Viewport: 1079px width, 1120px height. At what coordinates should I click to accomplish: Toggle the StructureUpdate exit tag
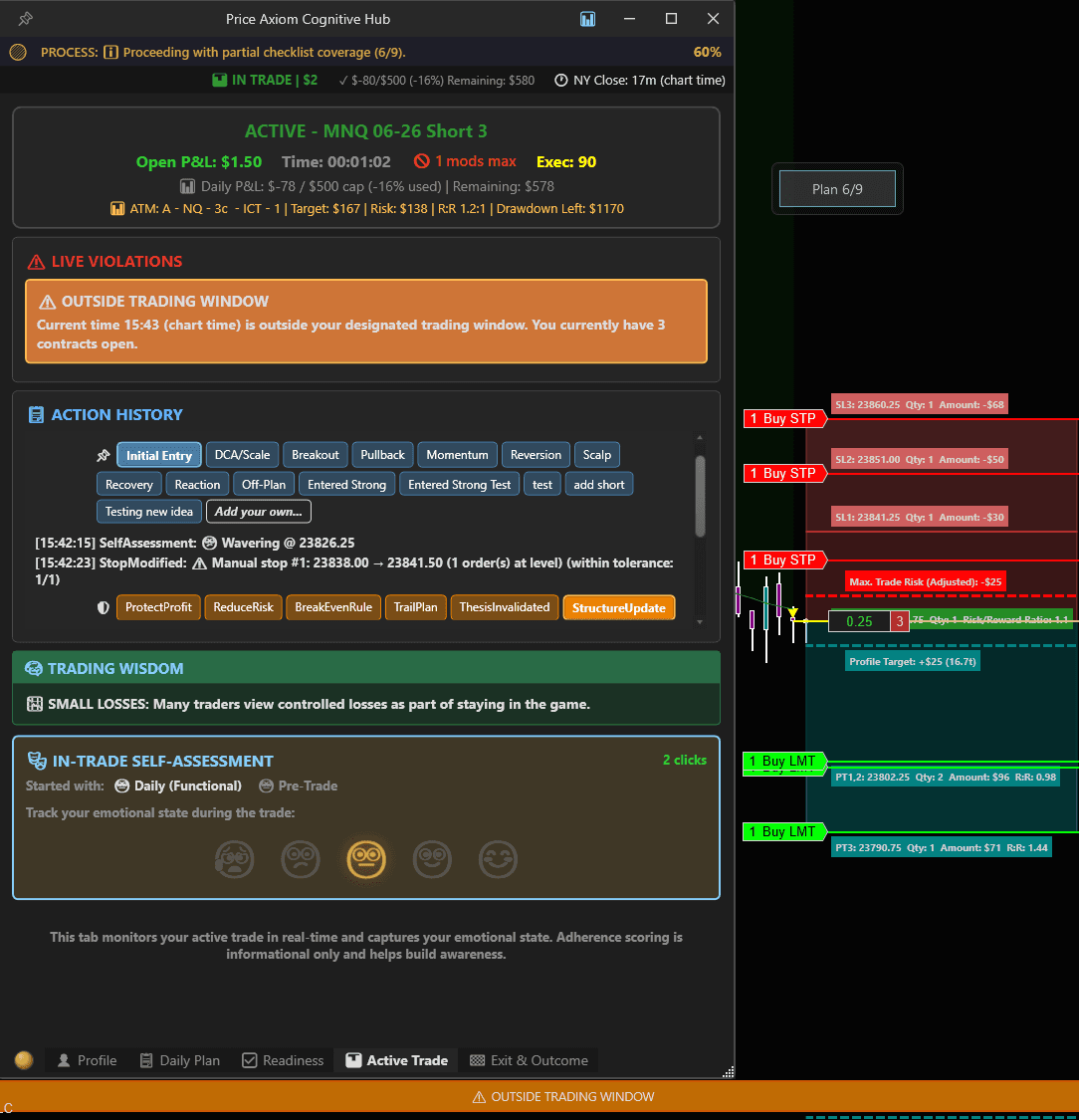619,607
